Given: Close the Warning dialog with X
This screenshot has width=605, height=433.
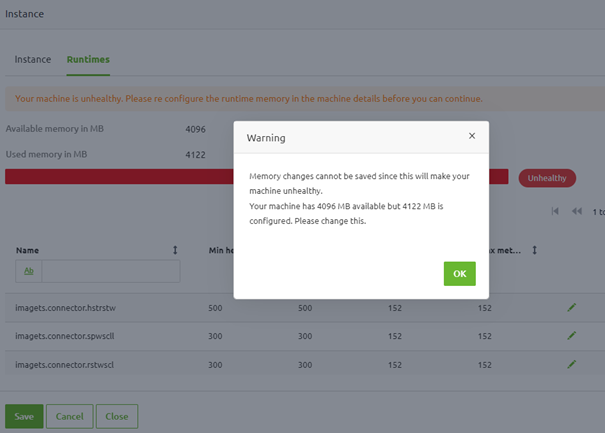Looking at the screenshot, I should (472, 136).
